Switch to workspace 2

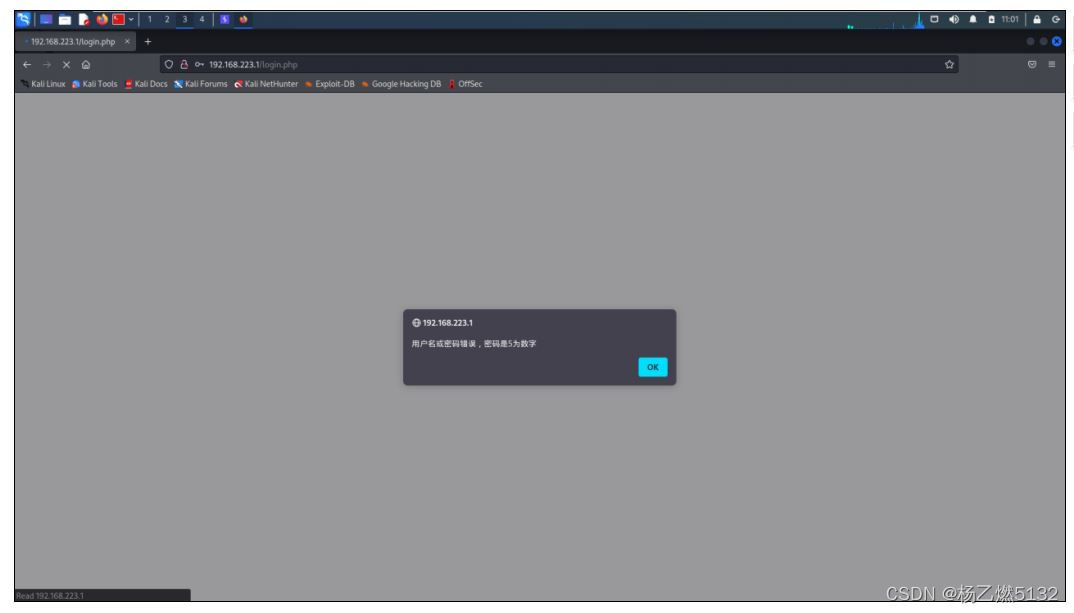click(168, 20)
